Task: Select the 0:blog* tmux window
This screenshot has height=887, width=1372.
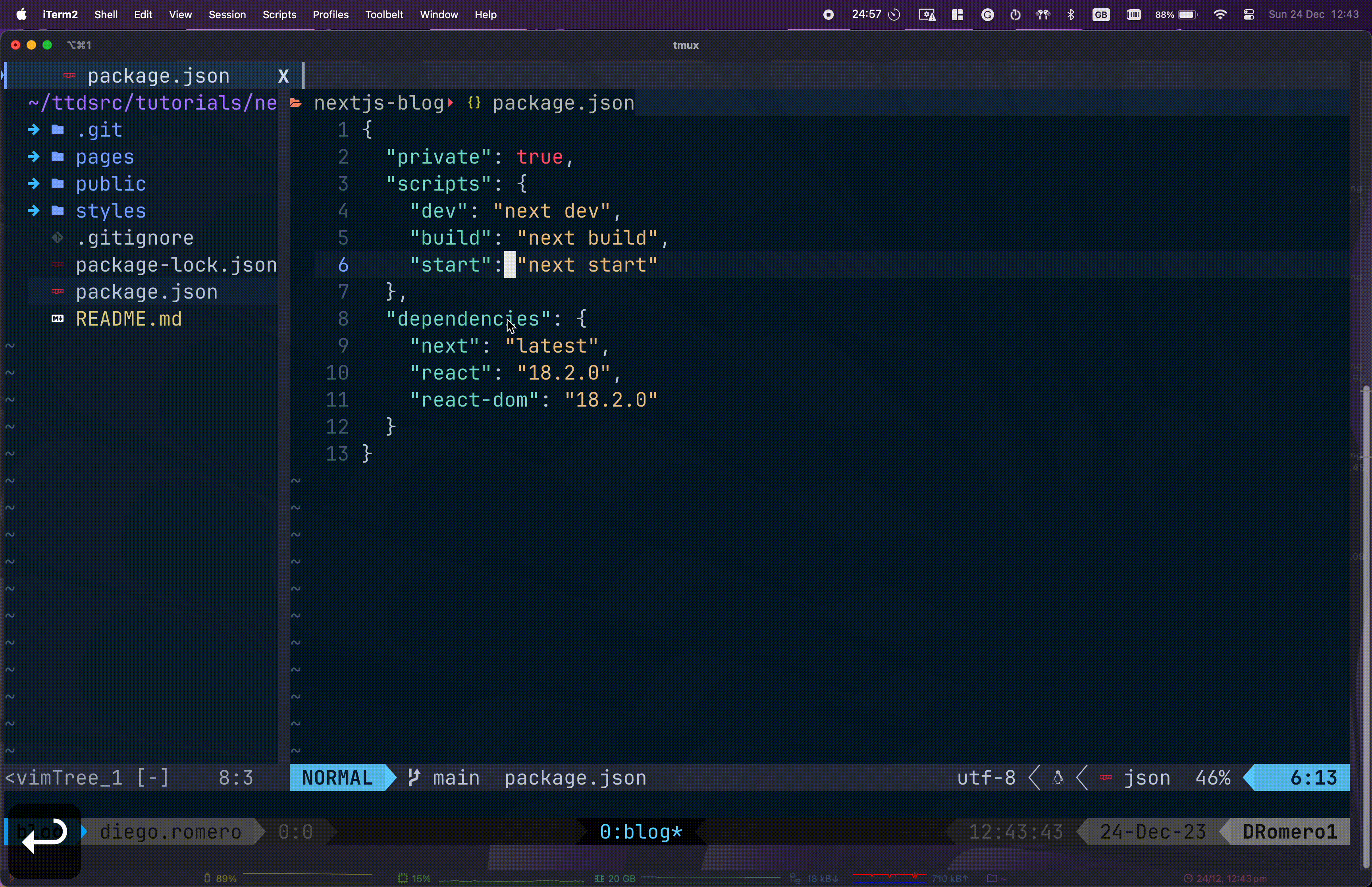Action: (641, 832)
